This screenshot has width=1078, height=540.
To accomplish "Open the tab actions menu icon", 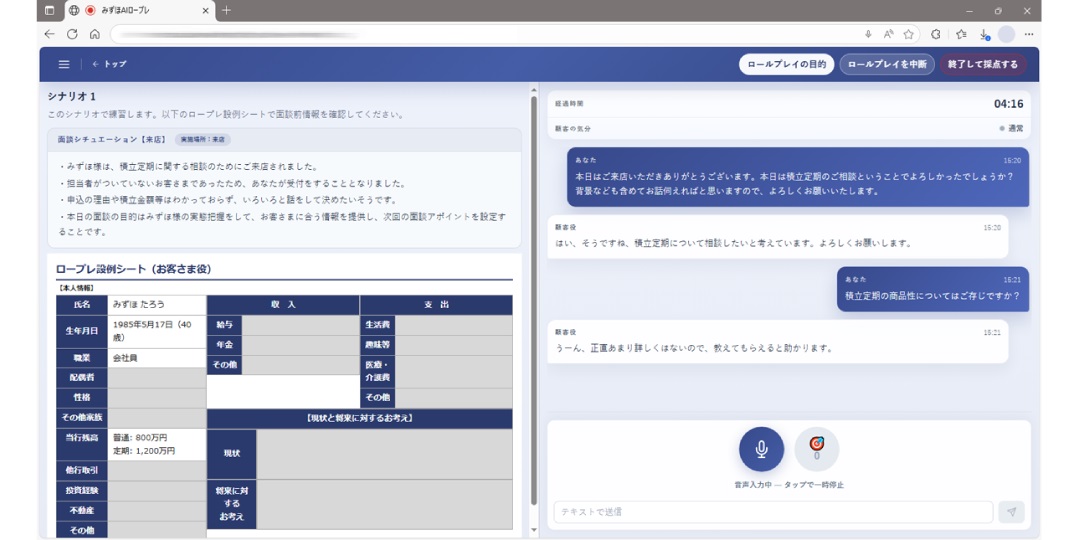I will (x=50, y=10).
